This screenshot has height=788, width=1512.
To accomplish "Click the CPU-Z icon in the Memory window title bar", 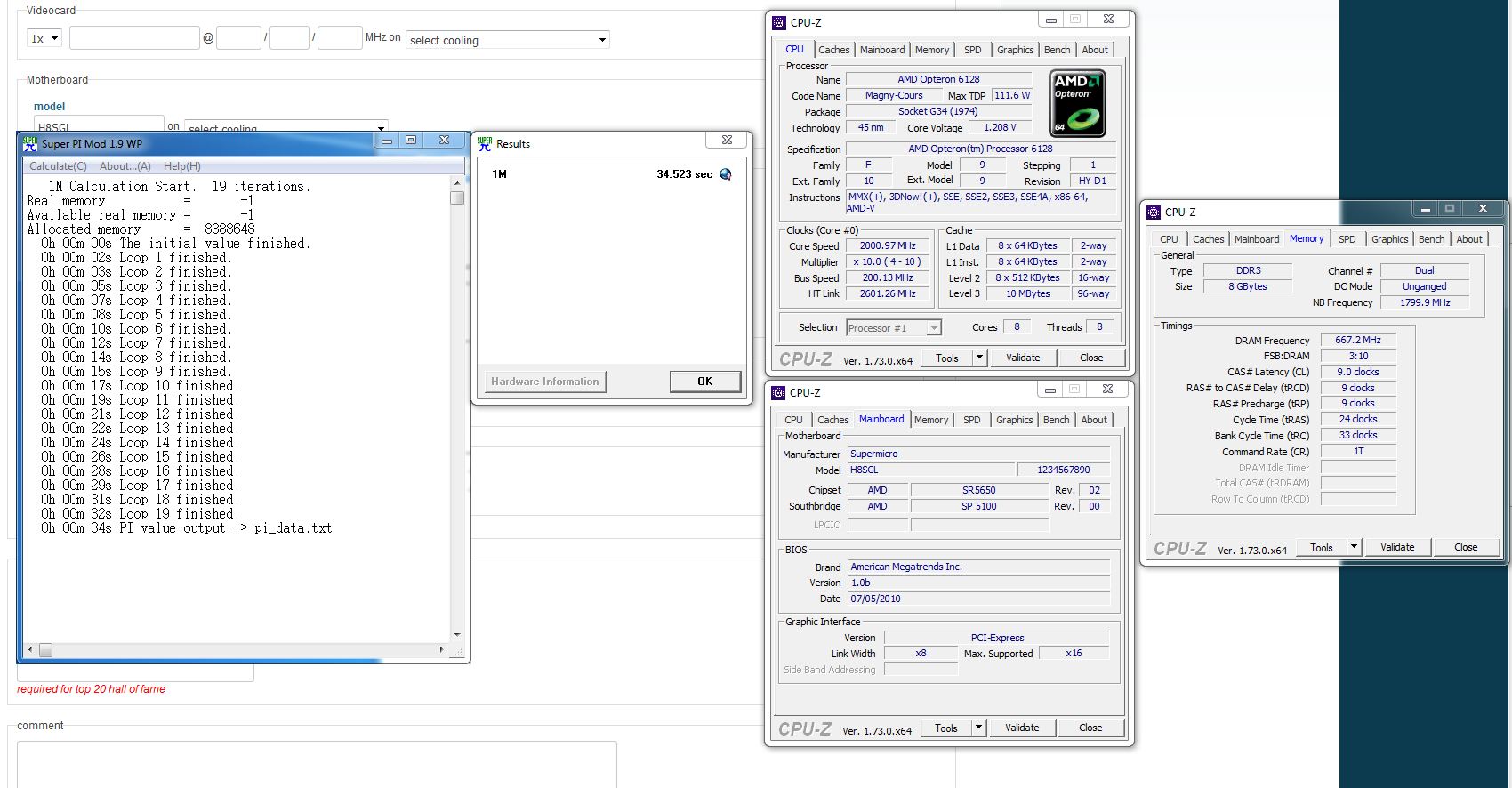I will (x=1154, y=213).
